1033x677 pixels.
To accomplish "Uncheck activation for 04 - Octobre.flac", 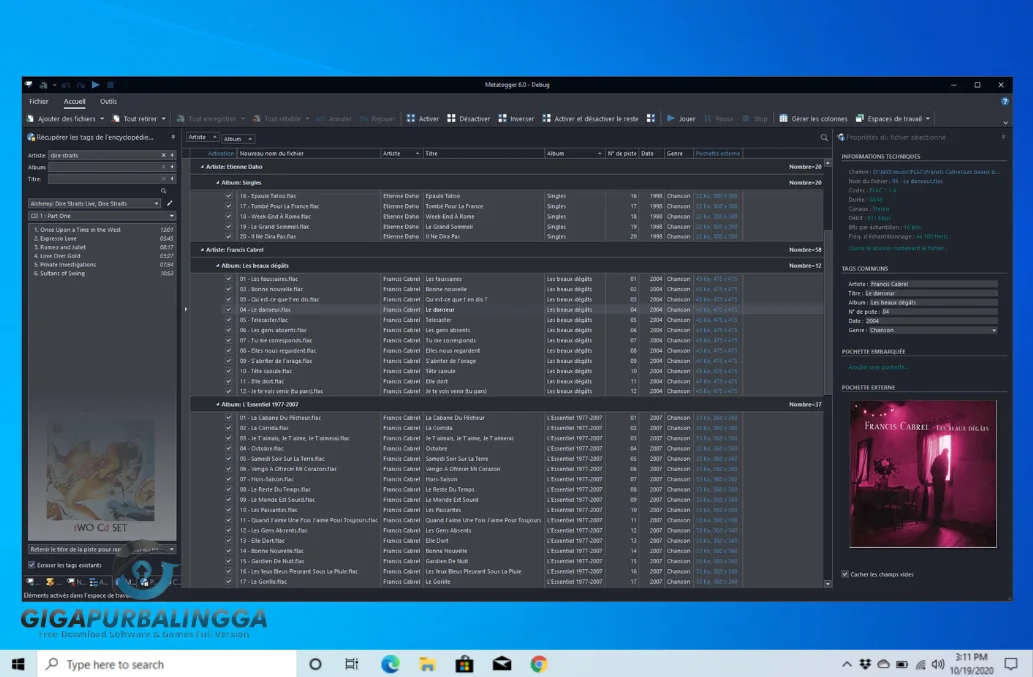I will click(x=229, y=448).
